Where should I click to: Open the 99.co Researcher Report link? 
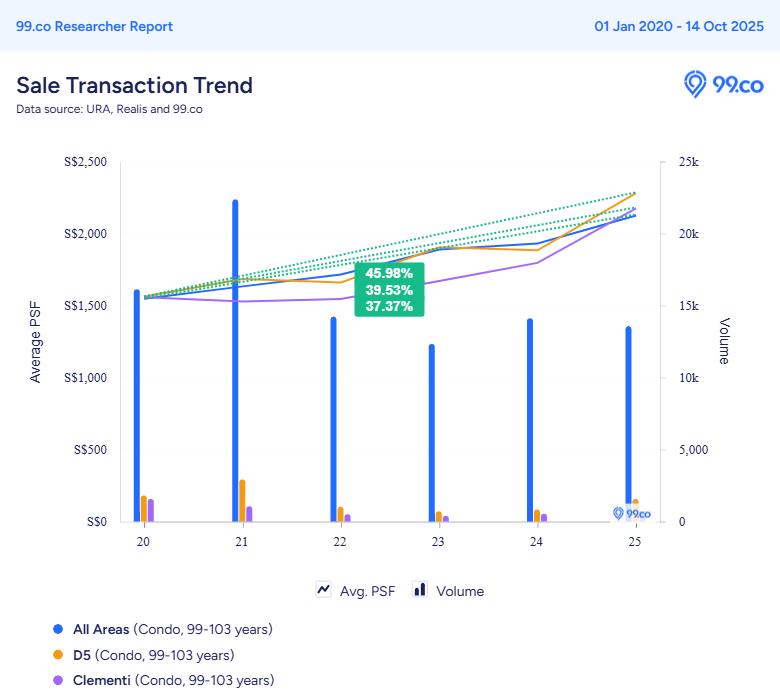pos(95,26)
